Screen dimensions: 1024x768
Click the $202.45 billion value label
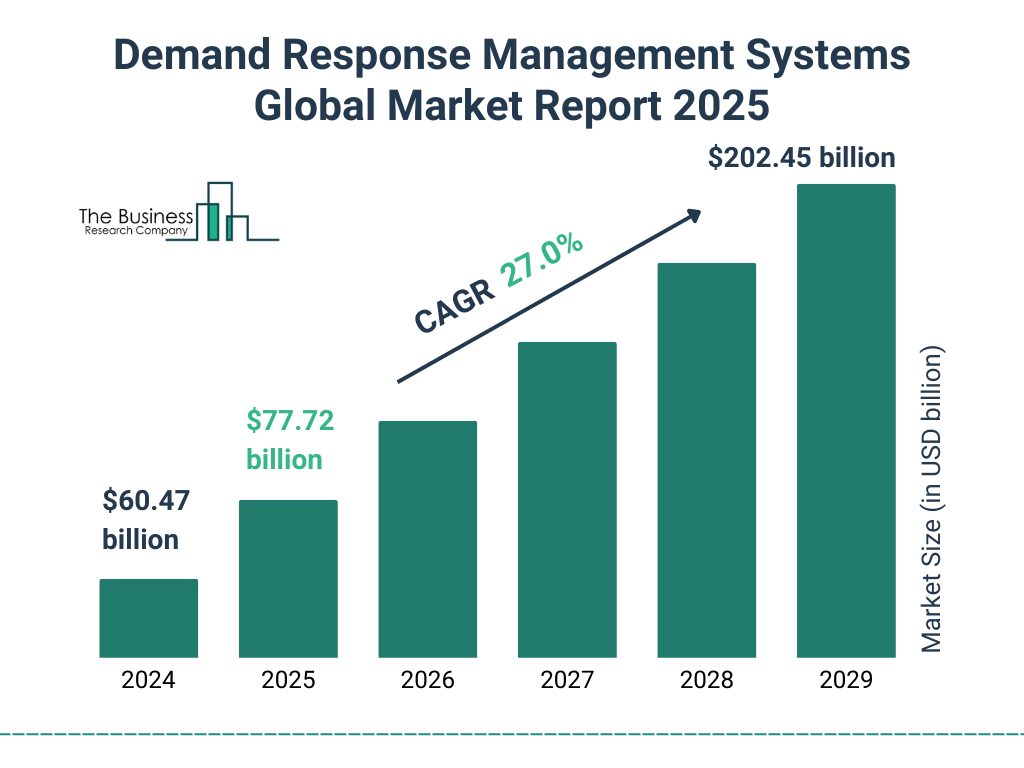(x=802, y=157)
